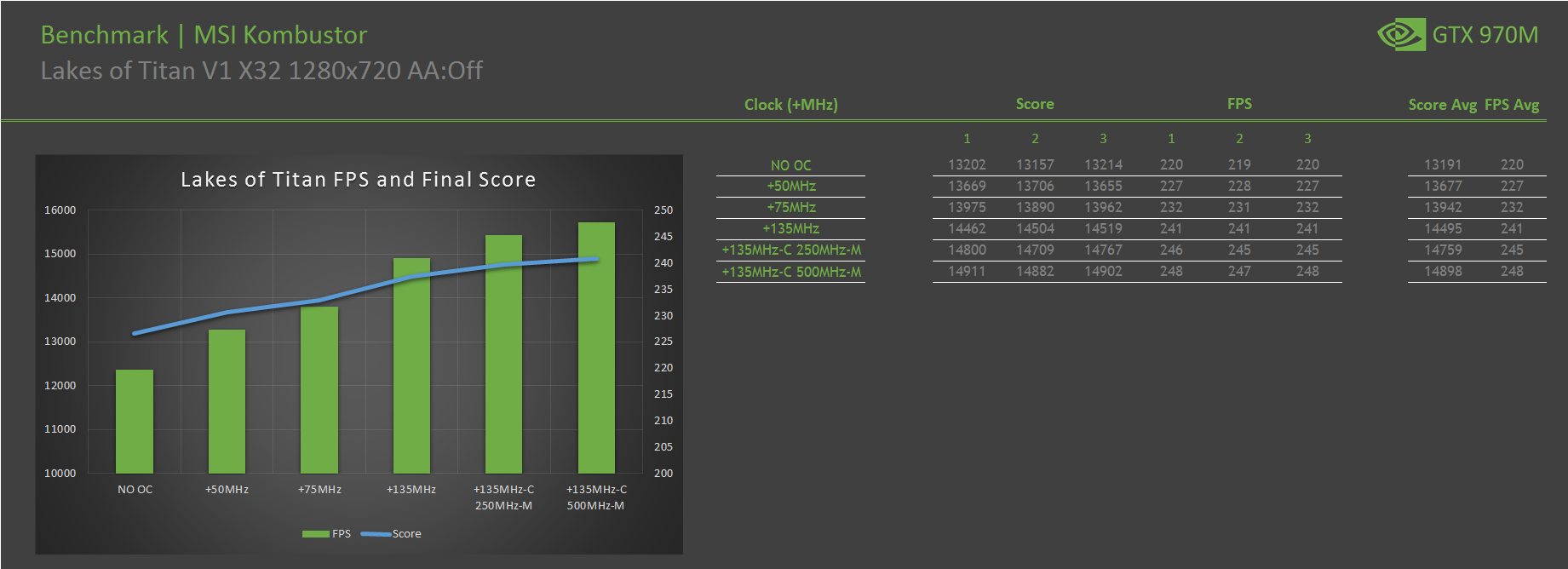This screenshot has height=569, width=1568.
Task: Click the 'Score Avg' column header
Action: 1442,105
